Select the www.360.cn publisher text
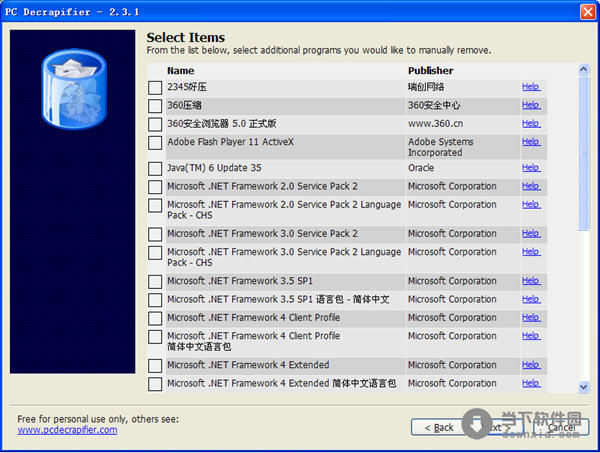This screenshot has height=453, width=600. pyautogui.click(x=435, y=124)
